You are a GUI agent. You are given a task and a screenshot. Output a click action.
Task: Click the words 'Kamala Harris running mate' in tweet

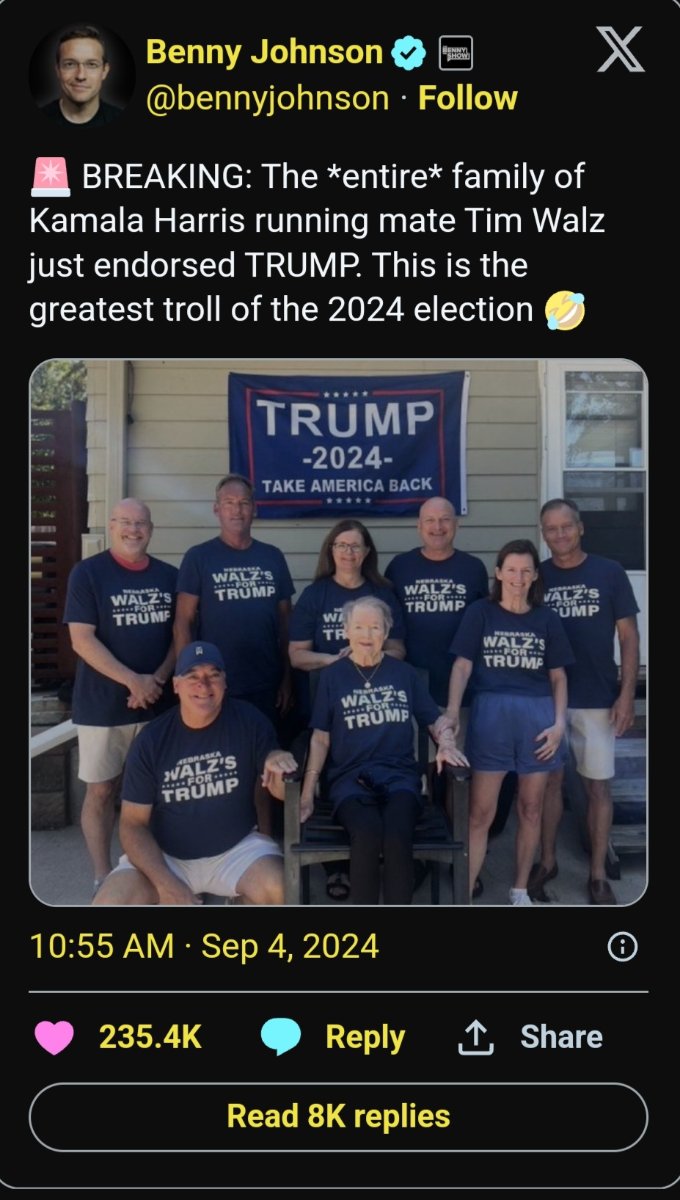(223, 222)
